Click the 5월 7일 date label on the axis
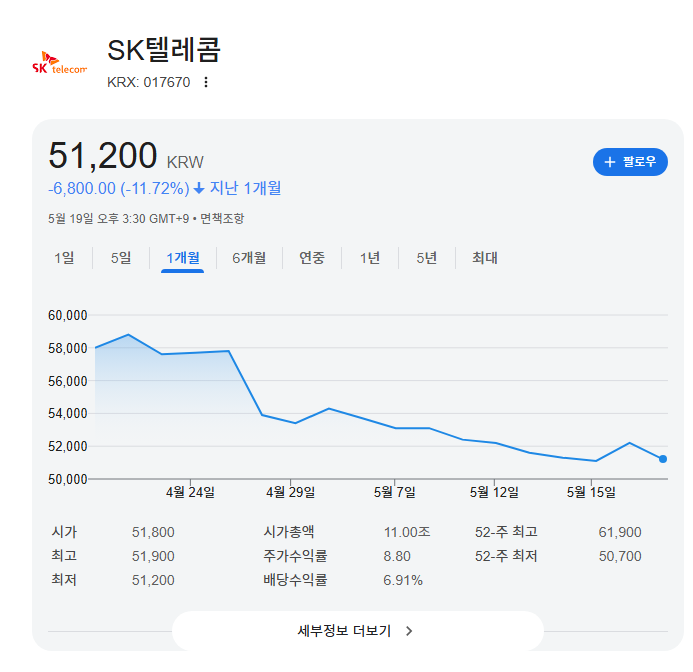 point(395,492)
